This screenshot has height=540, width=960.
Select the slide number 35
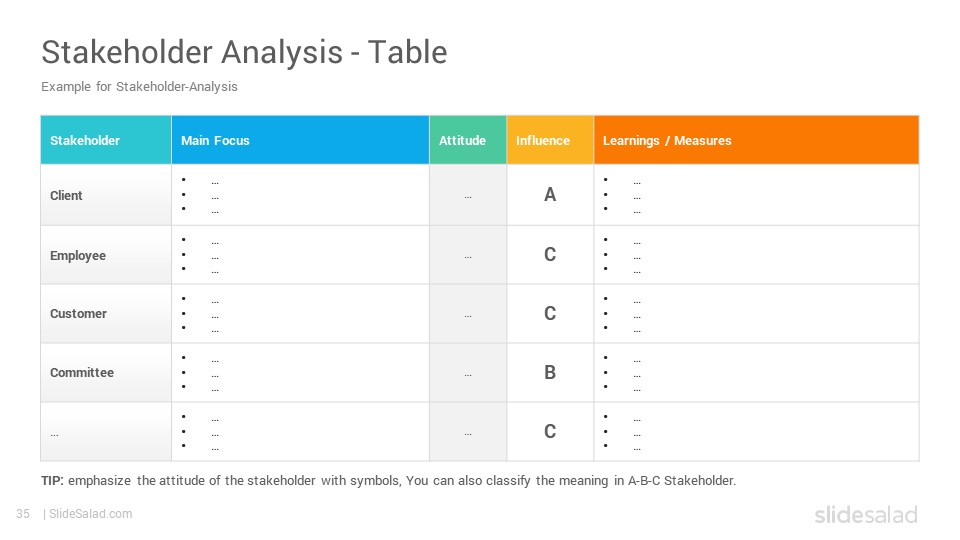[x=23, y=514]
